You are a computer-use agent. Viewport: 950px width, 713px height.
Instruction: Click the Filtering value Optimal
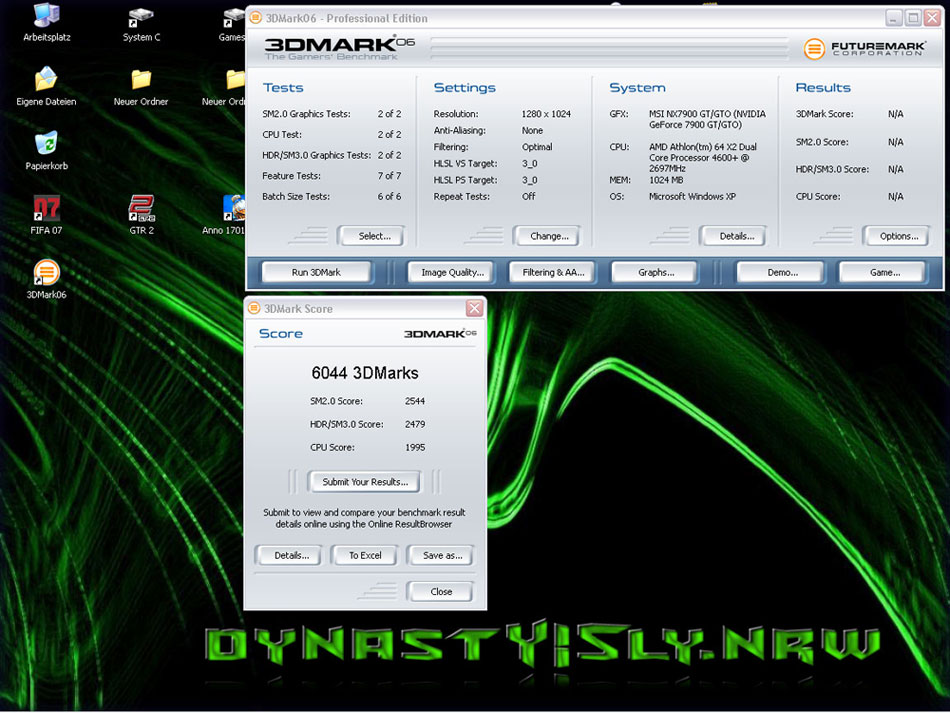pos(537,147)
